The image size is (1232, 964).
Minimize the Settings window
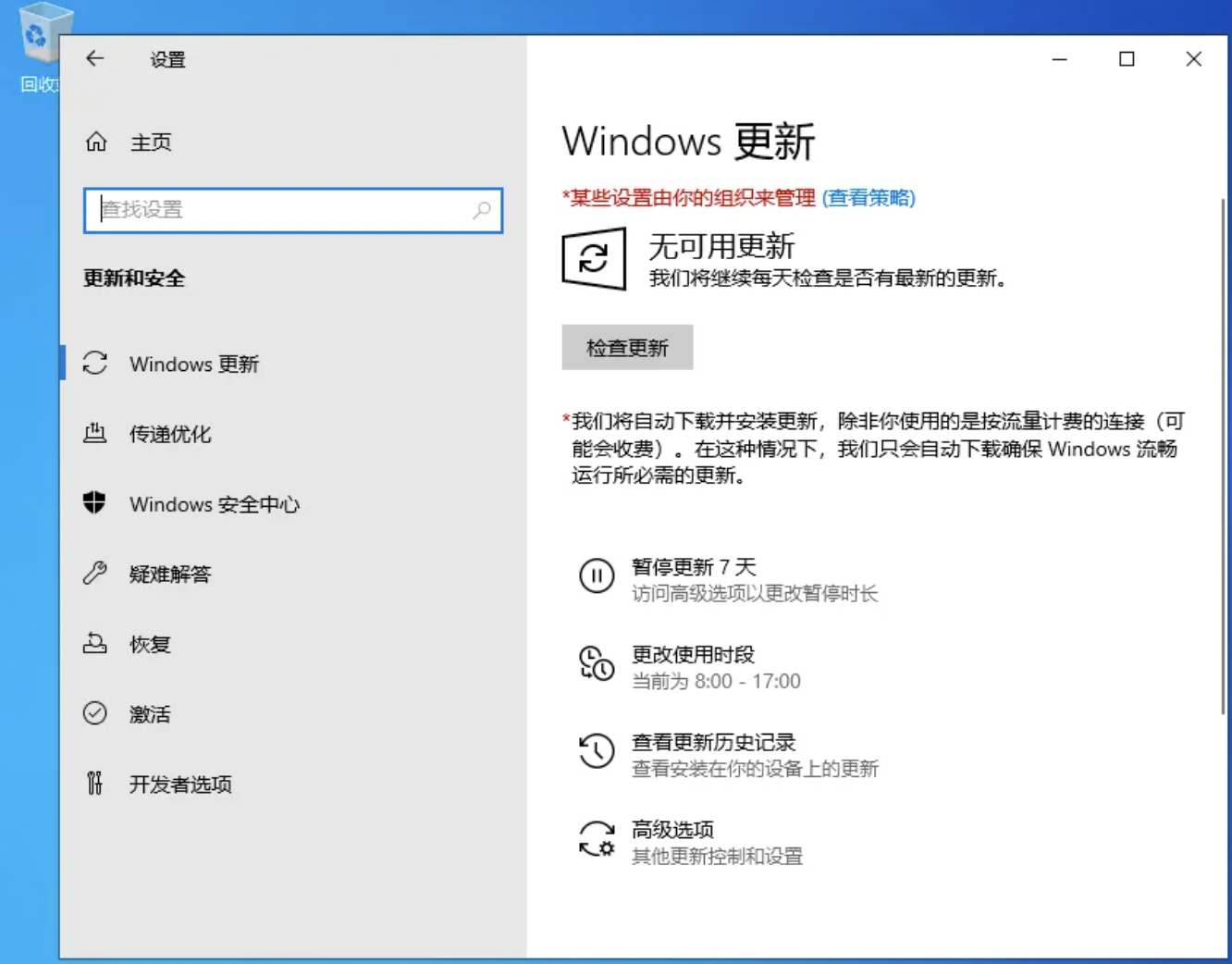[1060, 59]
